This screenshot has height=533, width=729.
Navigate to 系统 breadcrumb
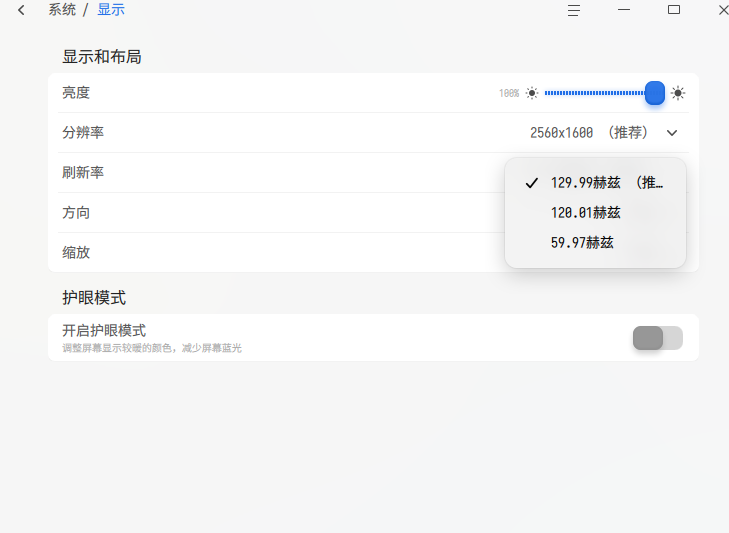coord(62,10)
